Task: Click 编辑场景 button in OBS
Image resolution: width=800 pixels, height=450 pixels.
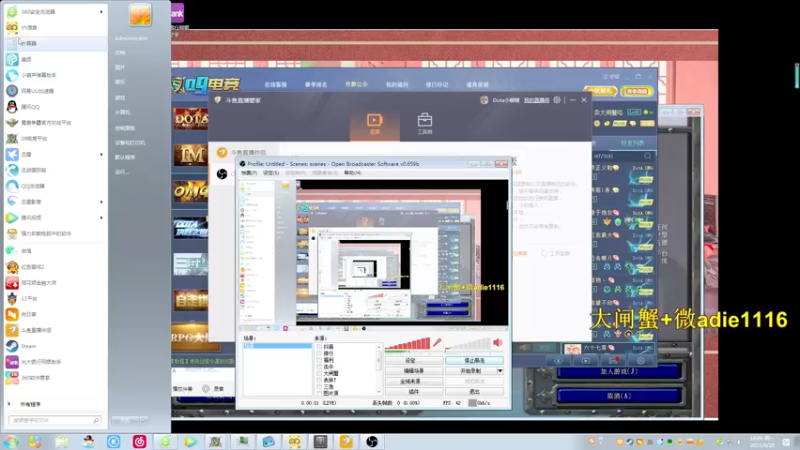Action: point(413,371)
